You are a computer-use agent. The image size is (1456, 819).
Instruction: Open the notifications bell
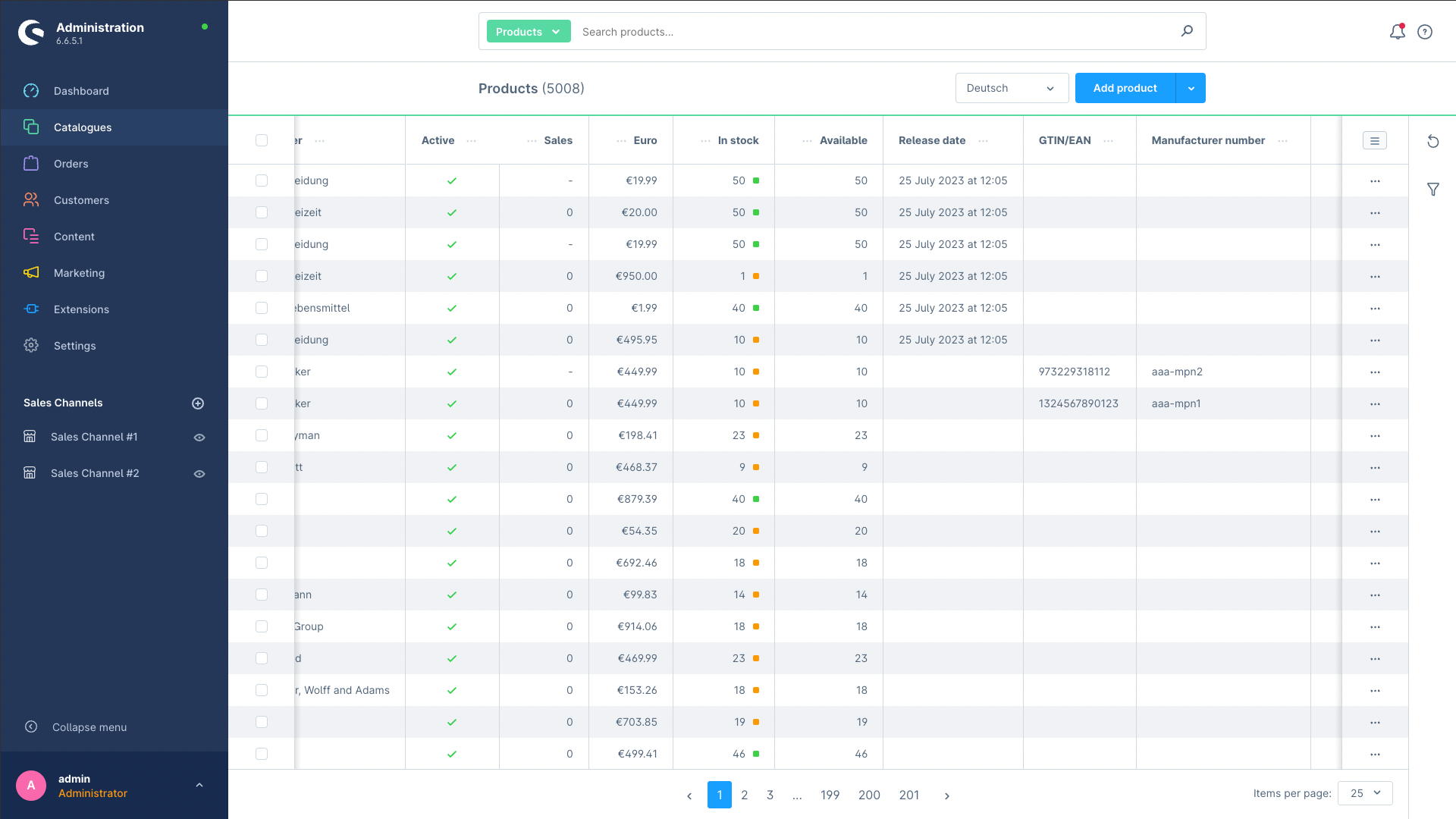(1397, 32)
